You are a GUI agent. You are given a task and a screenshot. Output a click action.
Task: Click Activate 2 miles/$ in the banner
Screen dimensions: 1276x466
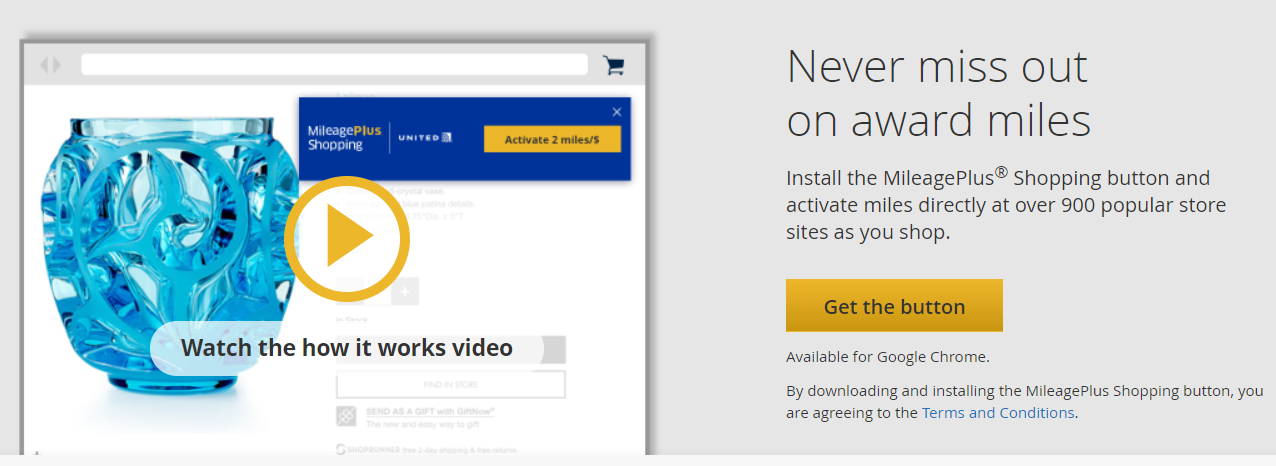coord(552,139)
